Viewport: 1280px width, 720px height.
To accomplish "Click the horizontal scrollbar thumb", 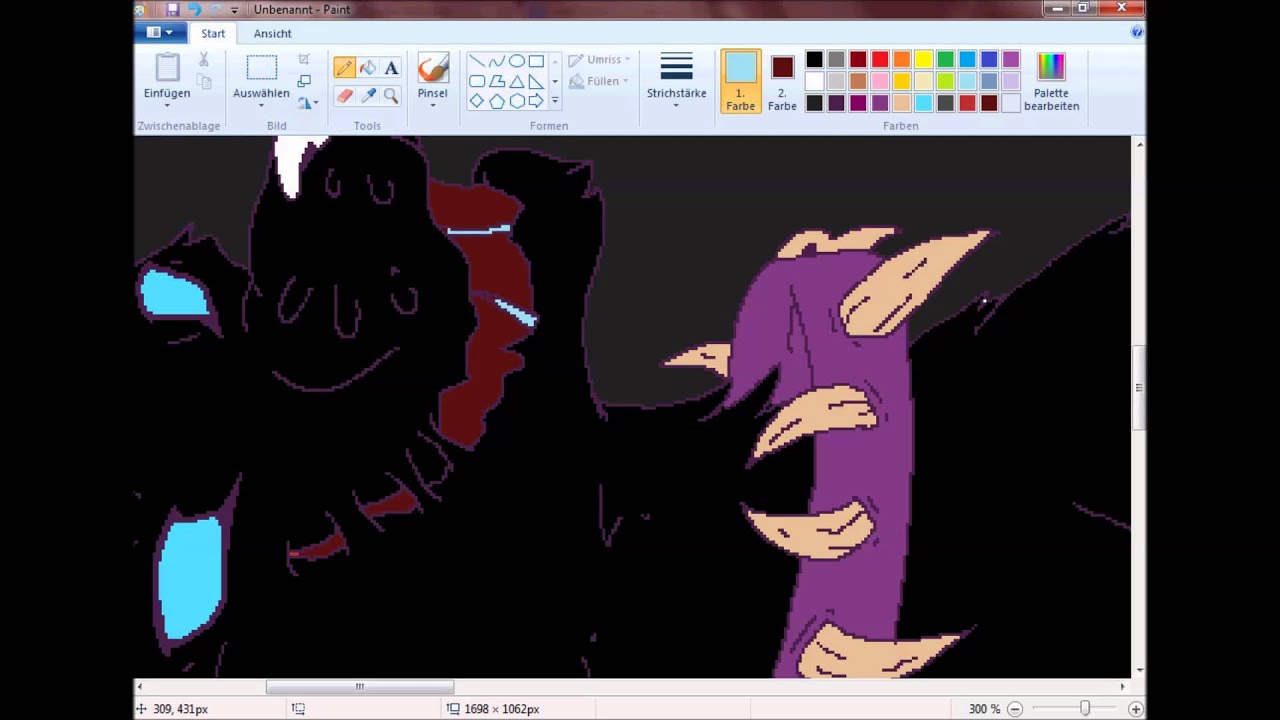I will (359, 687).
